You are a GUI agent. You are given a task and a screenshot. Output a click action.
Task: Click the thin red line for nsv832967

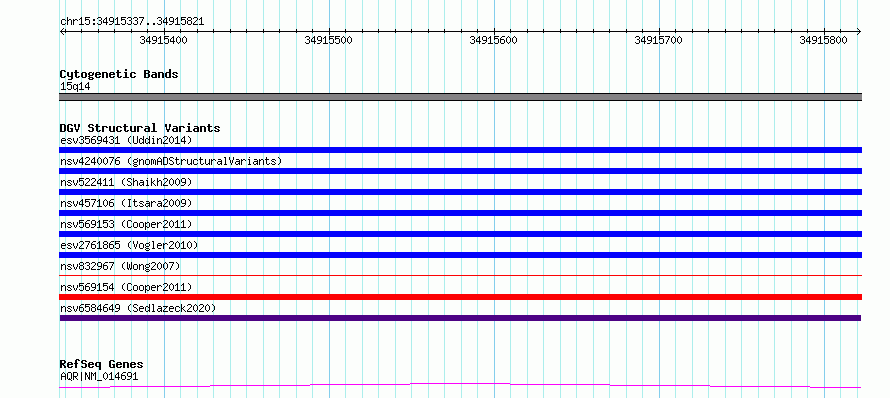(460, 275)
